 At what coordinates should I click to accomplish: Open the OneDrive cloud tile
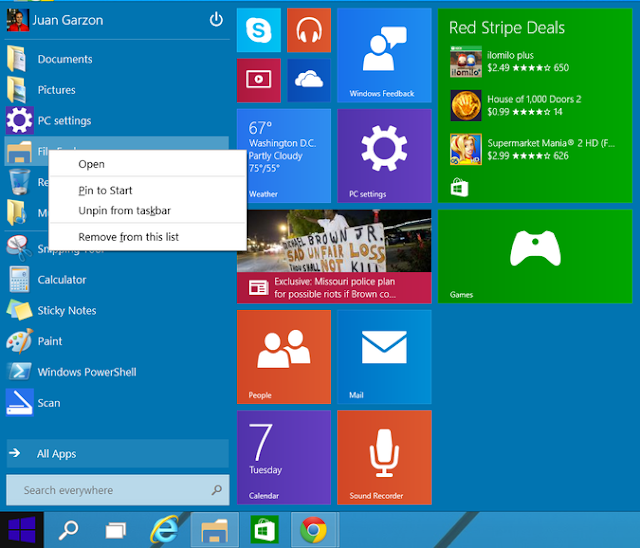click(309, 80)
